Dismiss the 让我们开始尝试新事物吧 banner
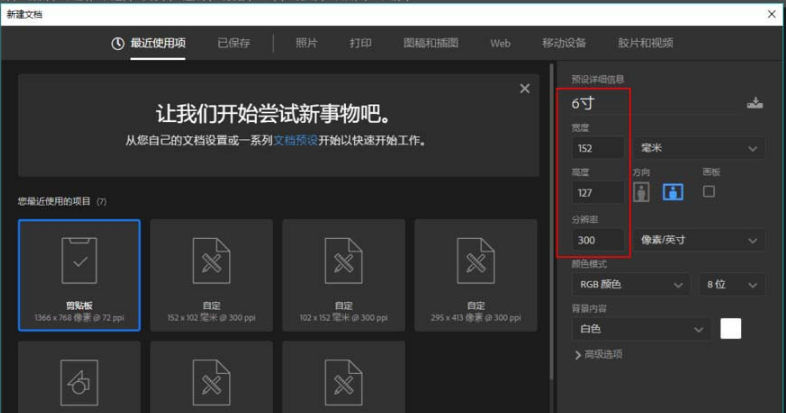Image resolution: width=786 pixels, height=413 pixels. pyautogui.click(x=525, y=89)
